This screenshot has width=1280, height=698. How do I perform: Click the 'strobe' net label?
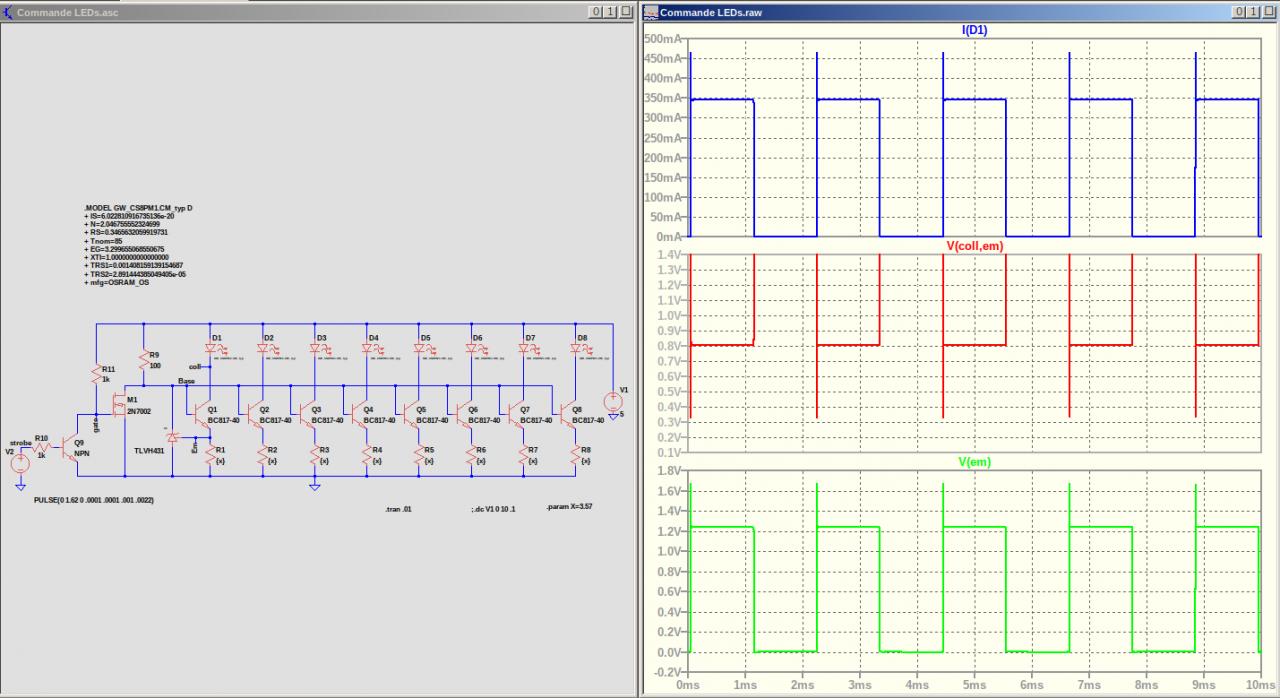pos(21,441)
